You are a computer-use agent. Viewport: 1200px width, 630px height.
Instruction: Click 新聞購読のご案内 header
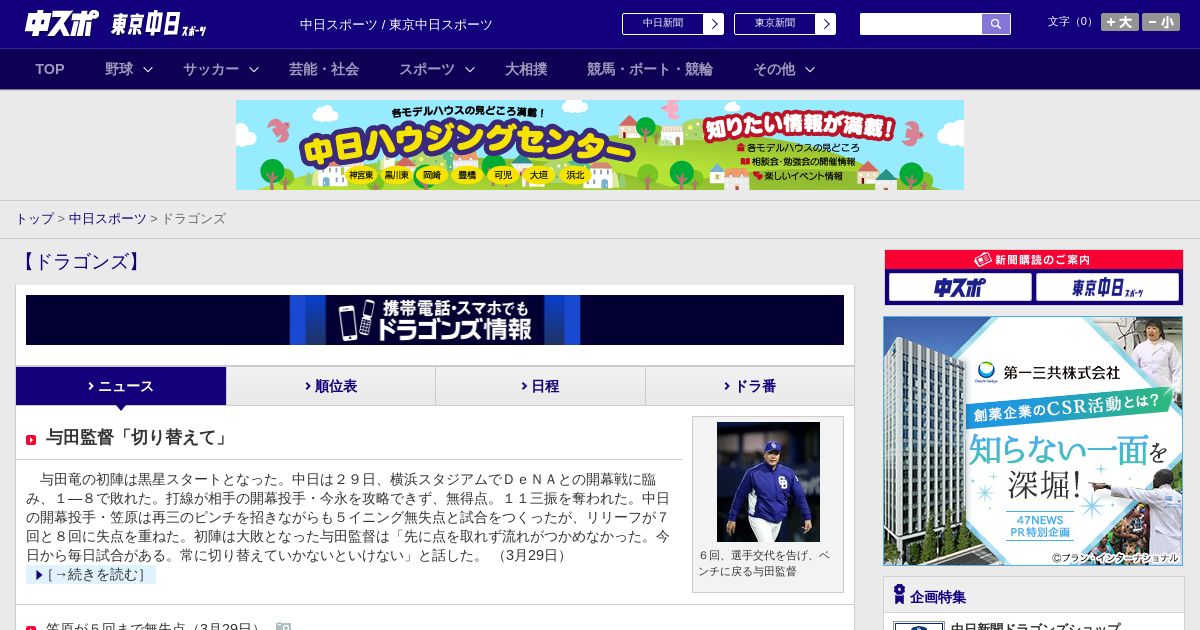click(1034, 260)
